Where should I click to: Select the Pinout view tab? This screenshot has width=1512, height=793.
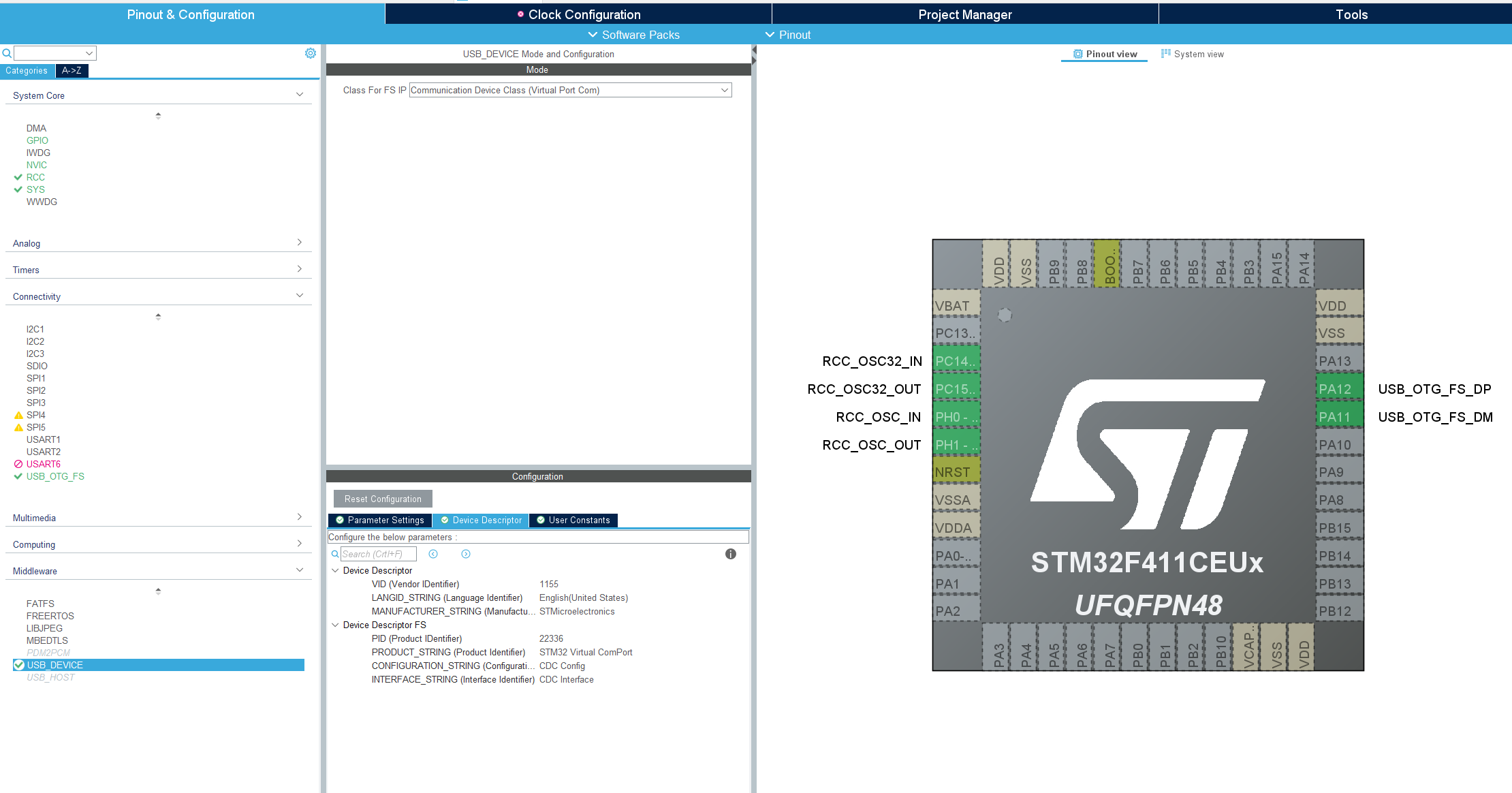coord(1105,54)
